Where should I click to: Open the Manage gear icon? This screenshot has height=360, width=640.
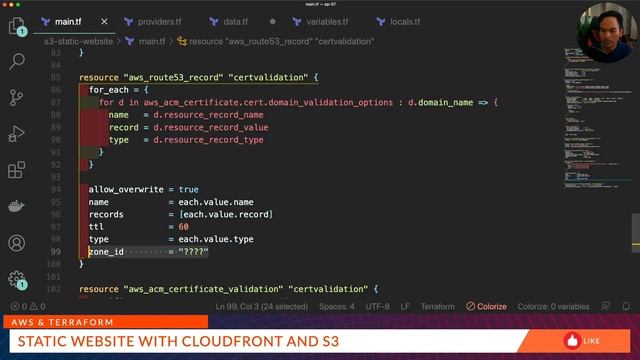point(16,279)
